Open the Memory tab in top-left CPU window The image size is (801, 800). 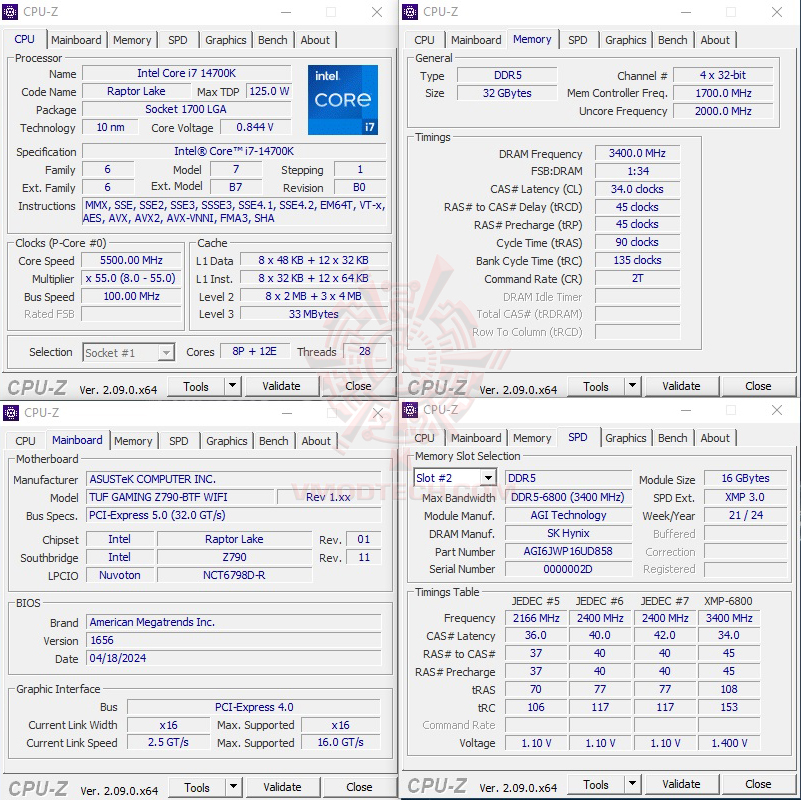coord(132,40)
